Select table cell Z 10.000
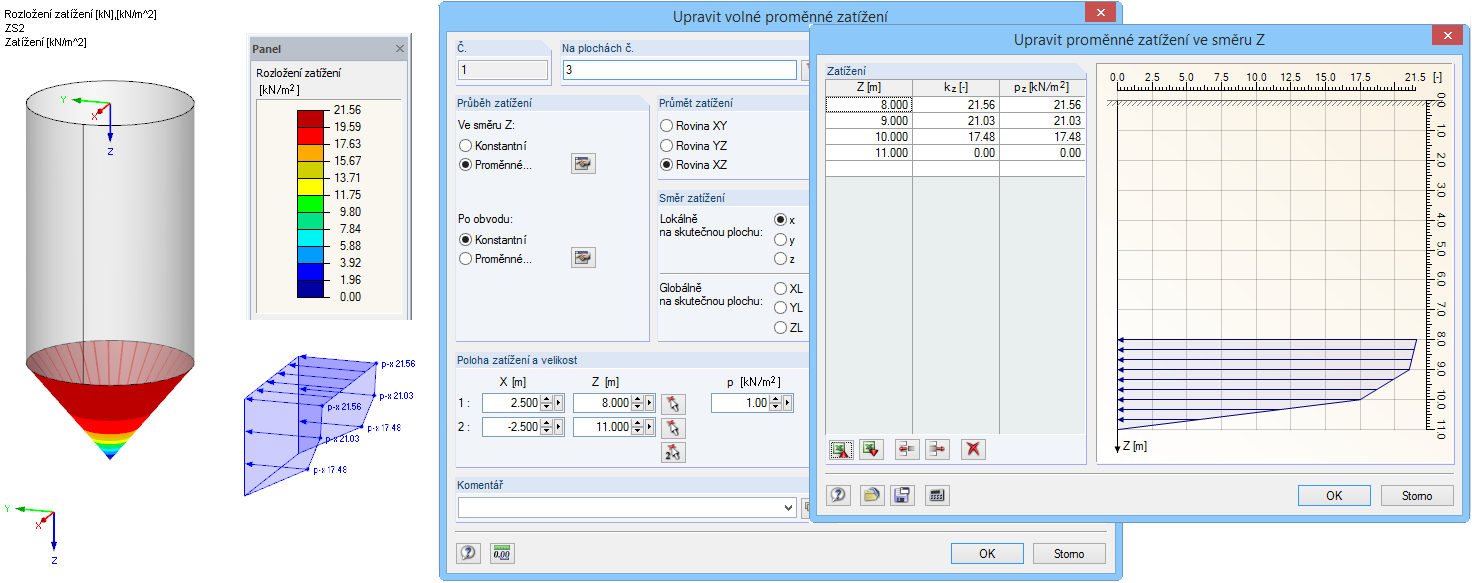1472x583 pixels. coord(869,136)
